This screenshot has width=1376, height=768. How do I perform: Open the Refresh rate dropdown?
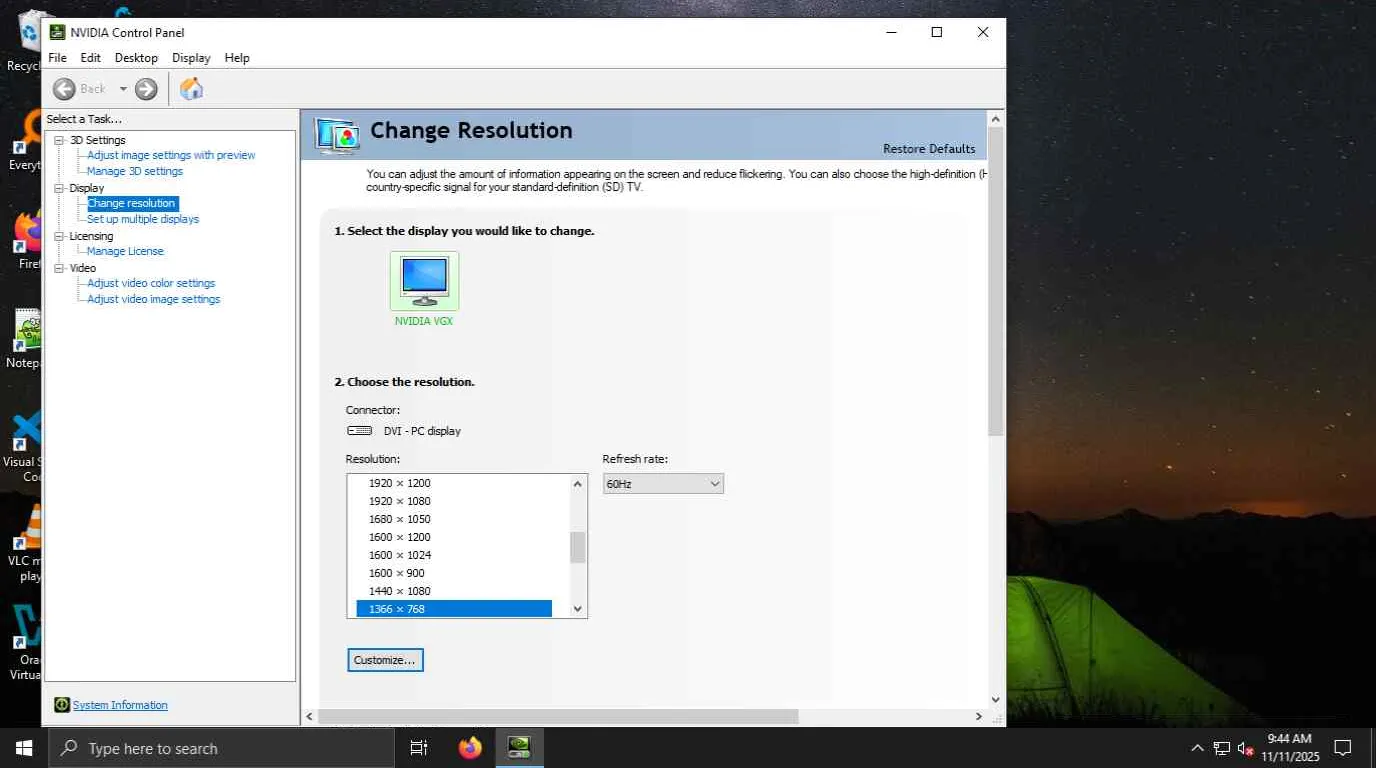point(663,484)
